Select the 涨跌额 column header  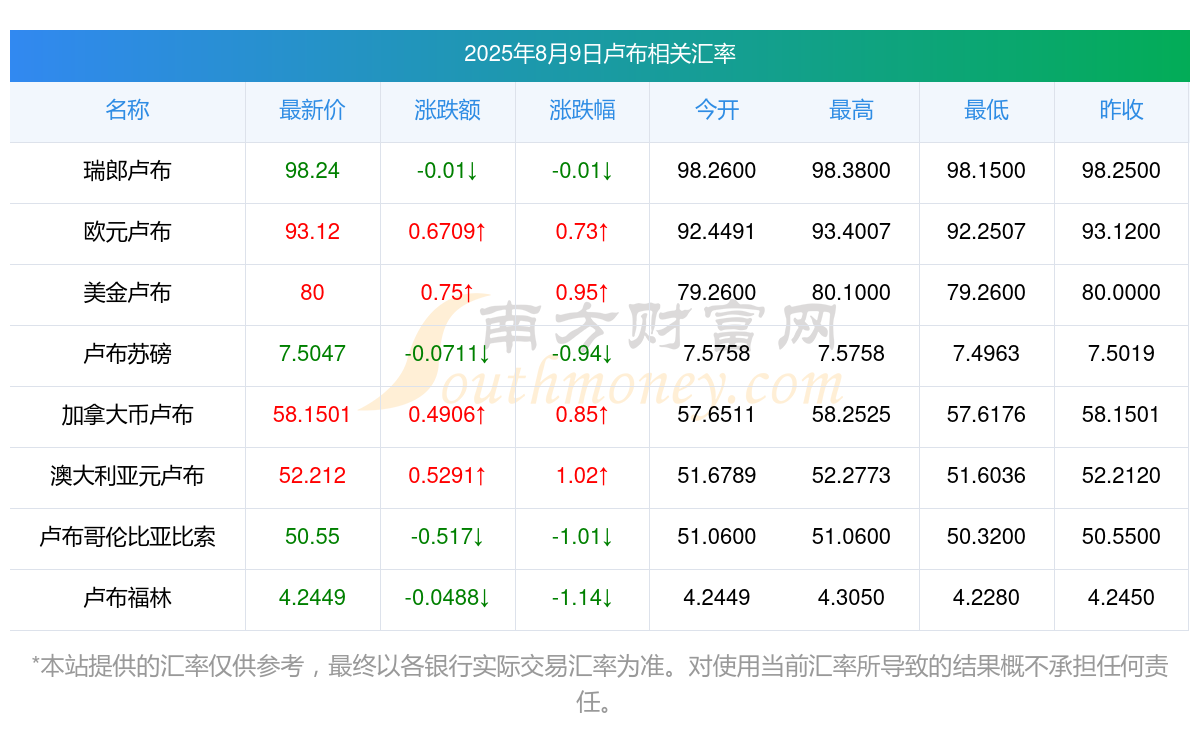(x=447, y=110)
